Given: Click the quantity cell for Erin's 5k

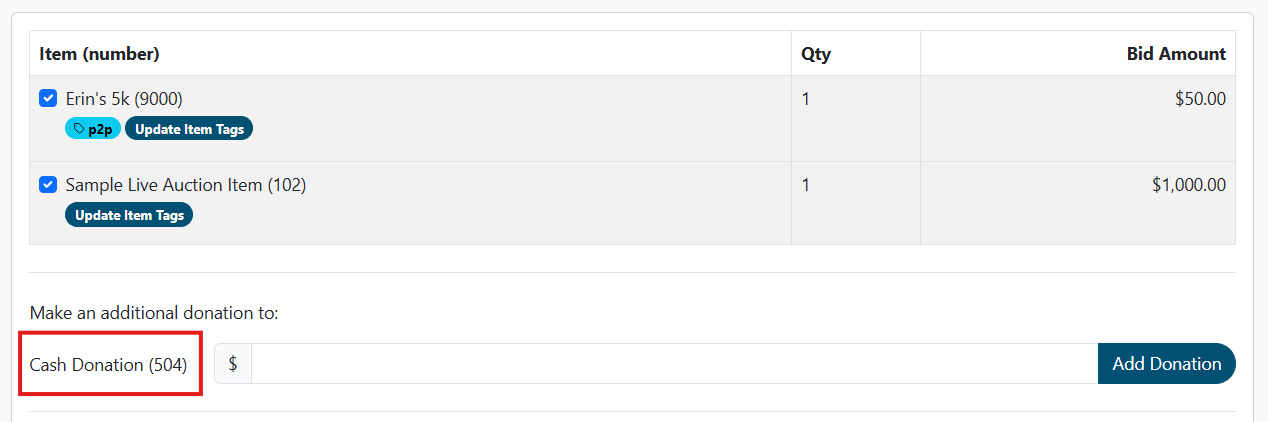Looking at the screenshot, I should pos(806,99).
